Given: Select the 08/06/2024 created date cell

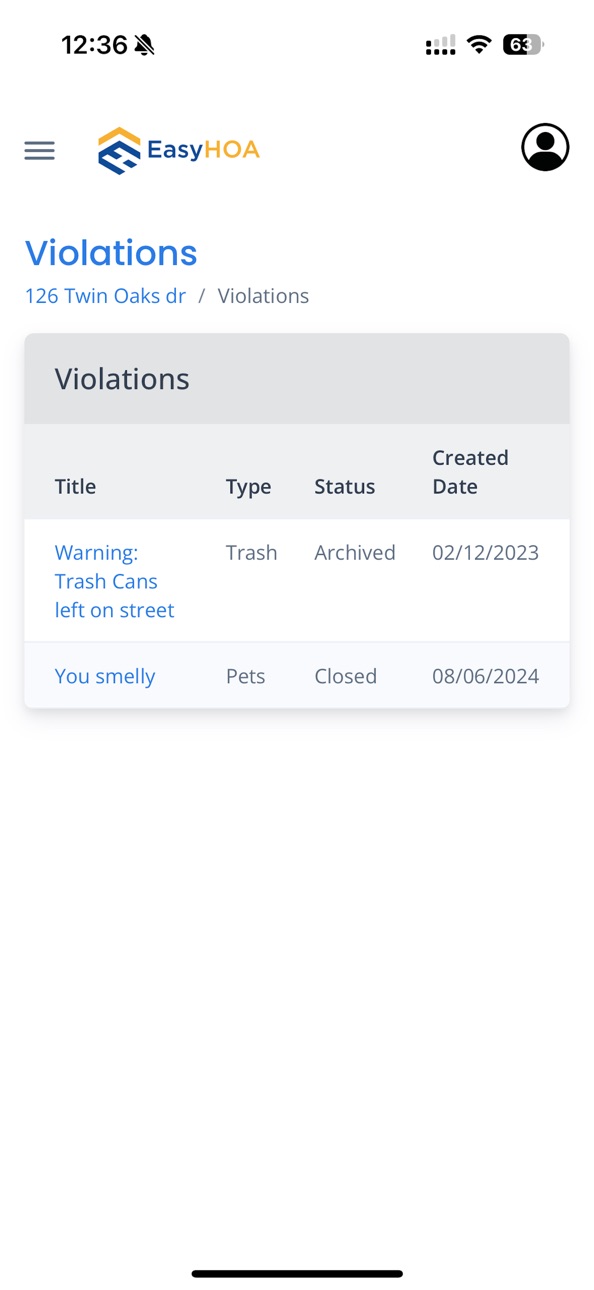Looking at the screenshot, I should pos(485,676).
